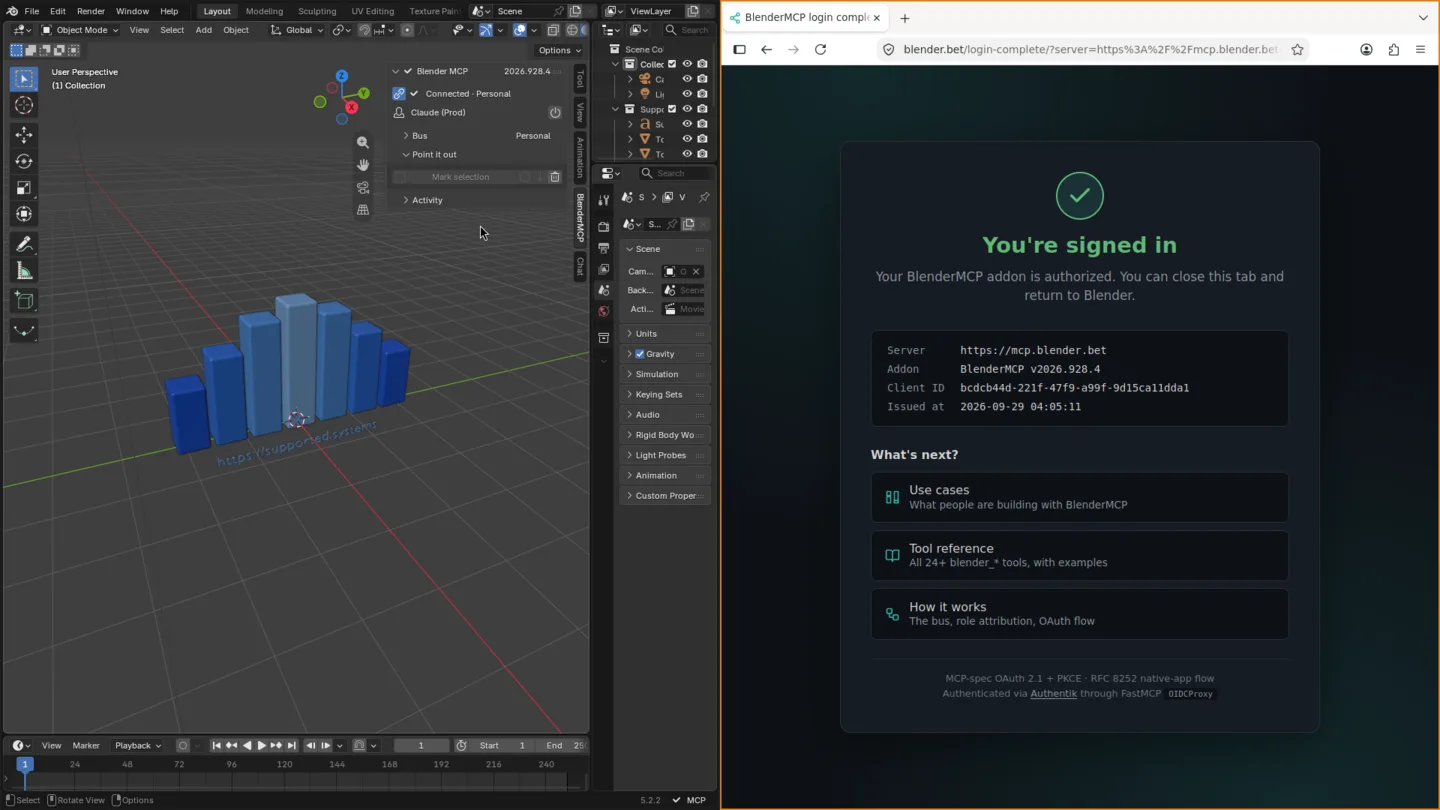Choose the Measure ruler tool
Image resolution: width=1440 pixels, height=810 pixels.
(24, 272)
